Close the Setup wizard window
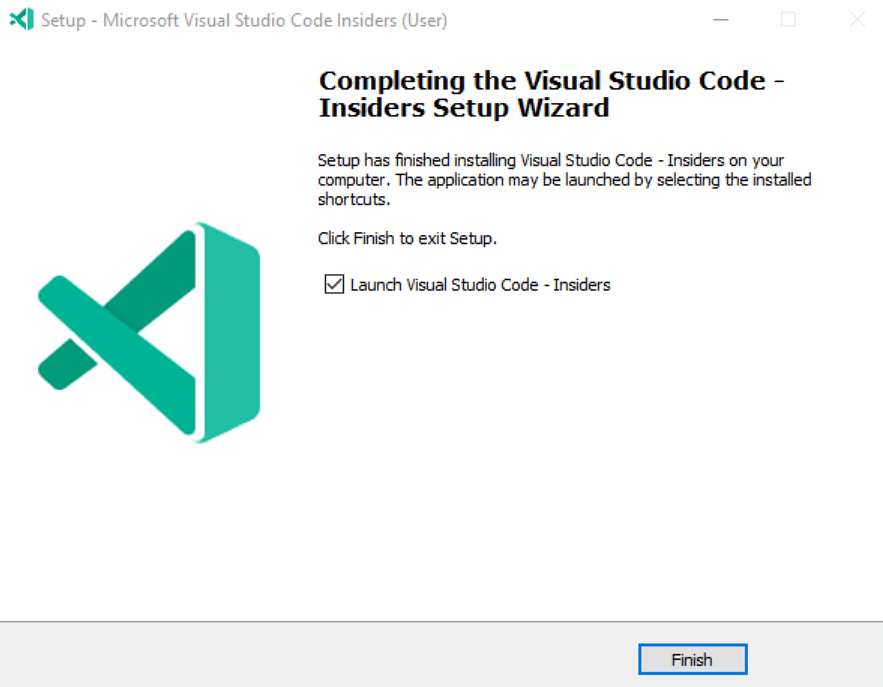883x687 pixels. [857, 20]
